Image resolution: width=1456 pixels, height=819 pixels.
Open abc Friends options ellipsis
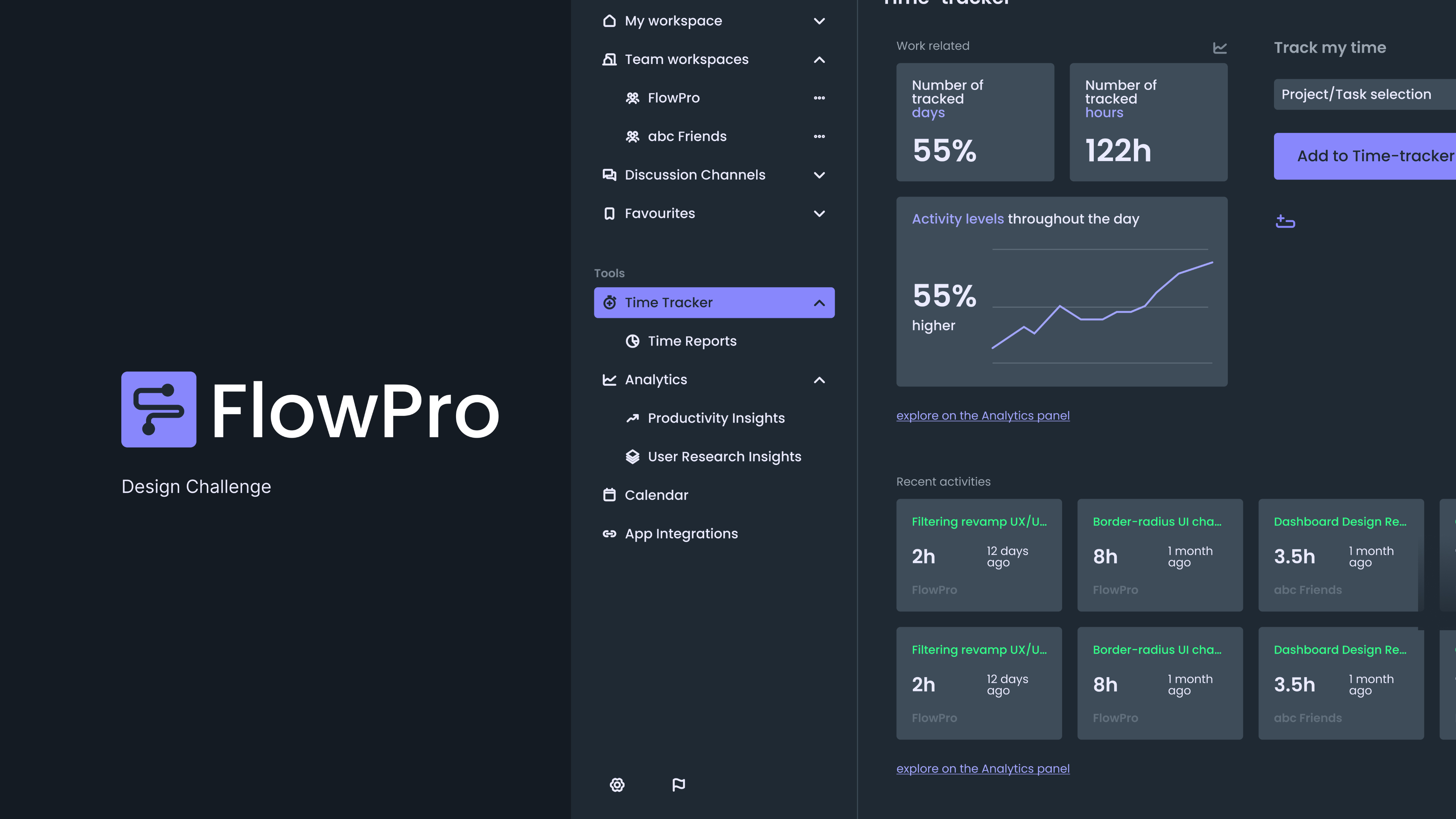819,136
